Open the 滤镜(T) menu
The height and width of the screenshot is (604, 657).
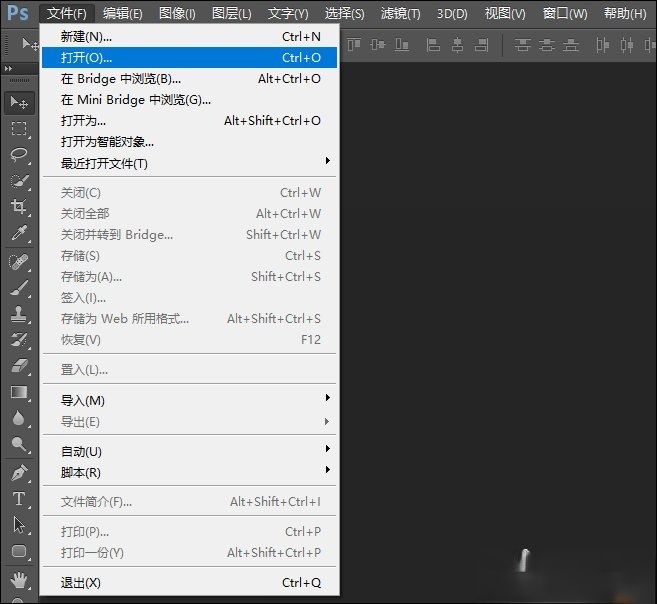pyautogui.click(x=401, y=14)
